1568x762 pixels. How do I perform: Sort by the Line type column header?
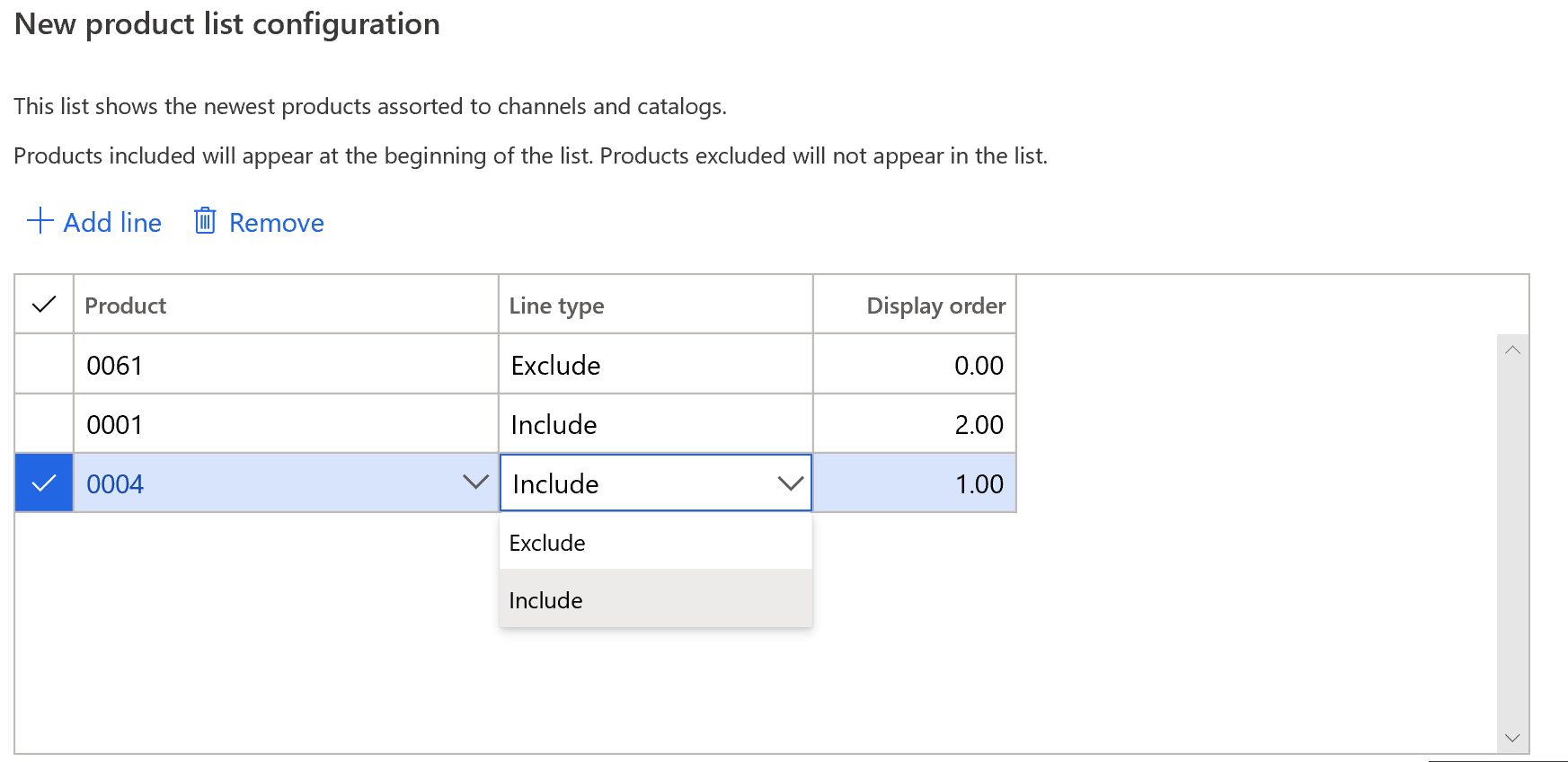click(656, 305)
